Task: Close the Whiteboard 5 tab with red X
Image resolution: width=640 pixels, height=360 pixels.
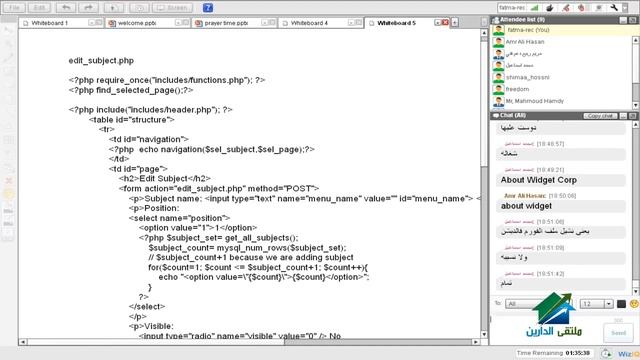Action: coord(445,23)
